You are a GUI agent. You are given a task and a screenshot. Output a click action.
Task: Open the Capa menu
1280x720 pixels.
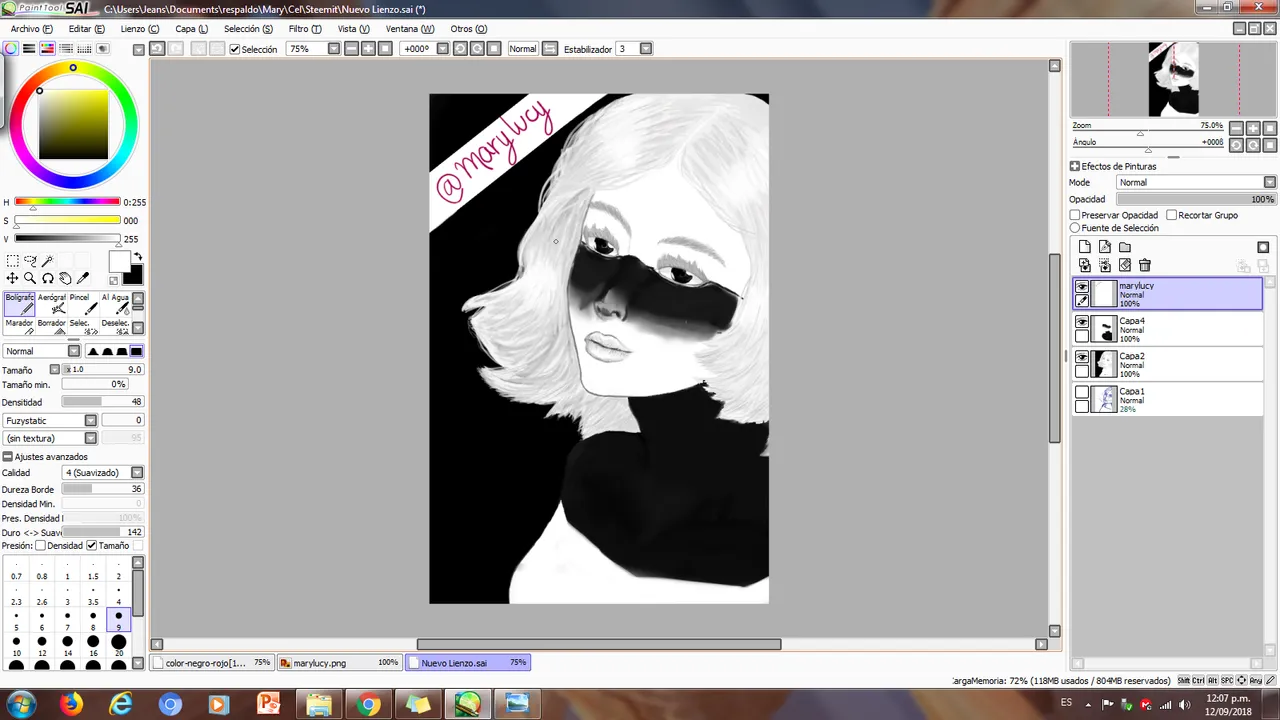[x=191, y=29]
